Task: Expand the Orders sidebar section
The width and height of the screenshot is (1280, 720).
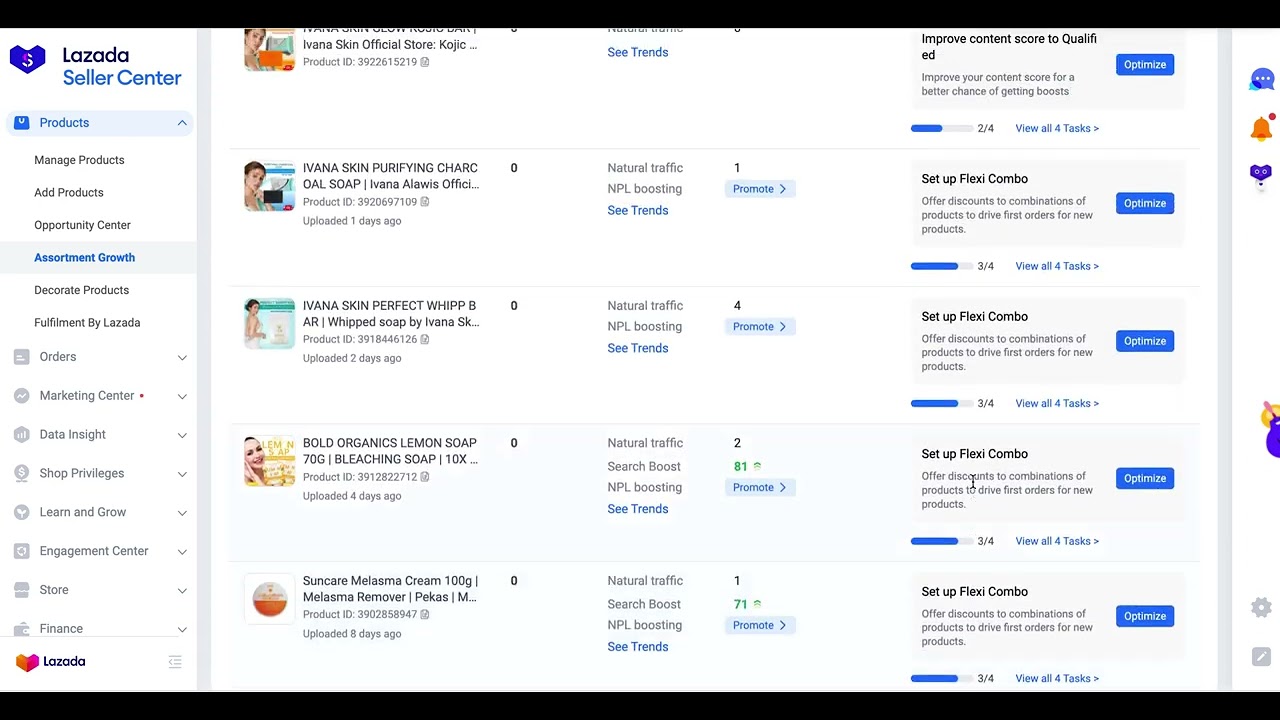Action: pos(182,357)
